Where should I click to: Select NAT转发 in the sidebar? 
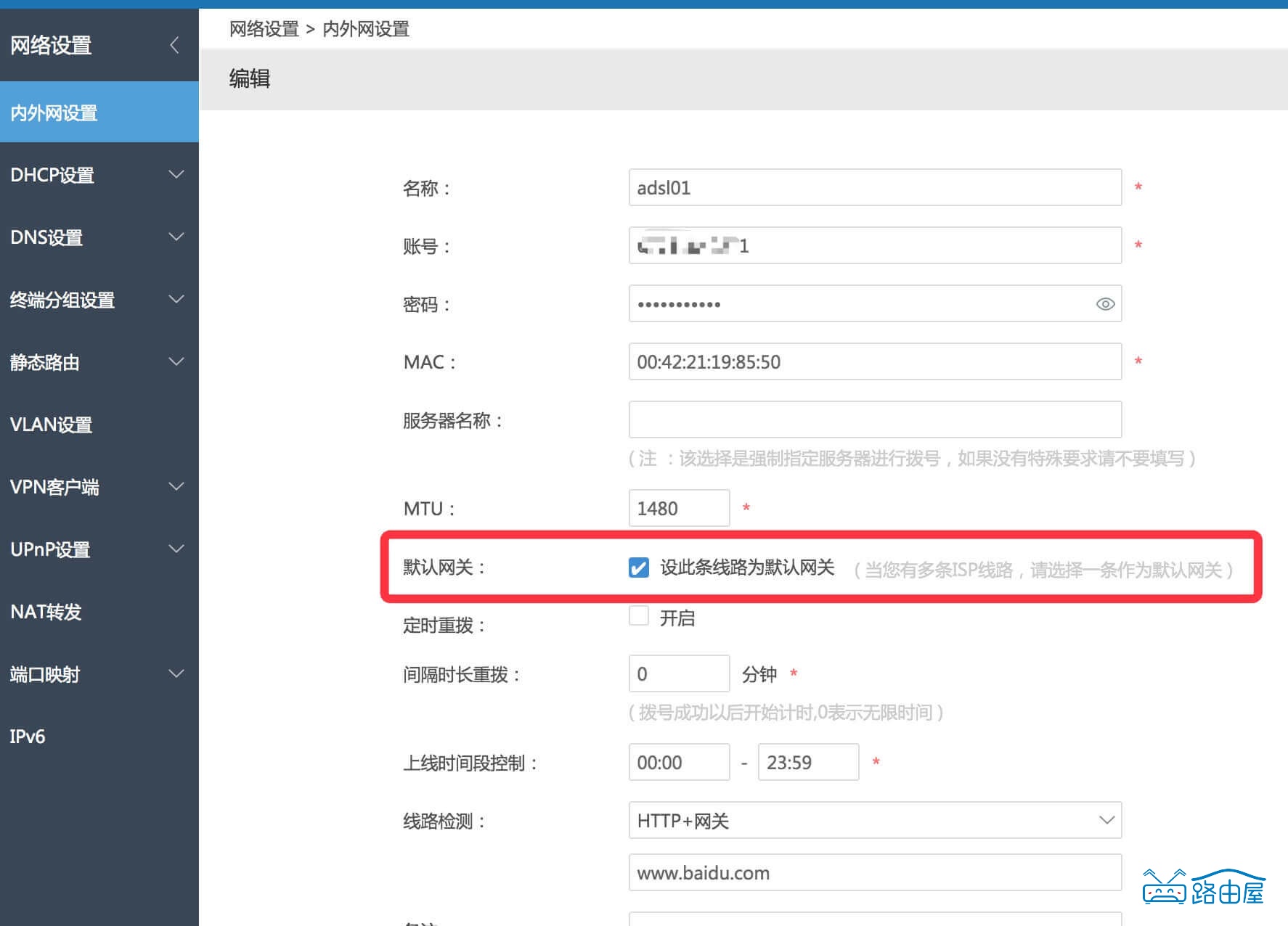tap(44, 612)
